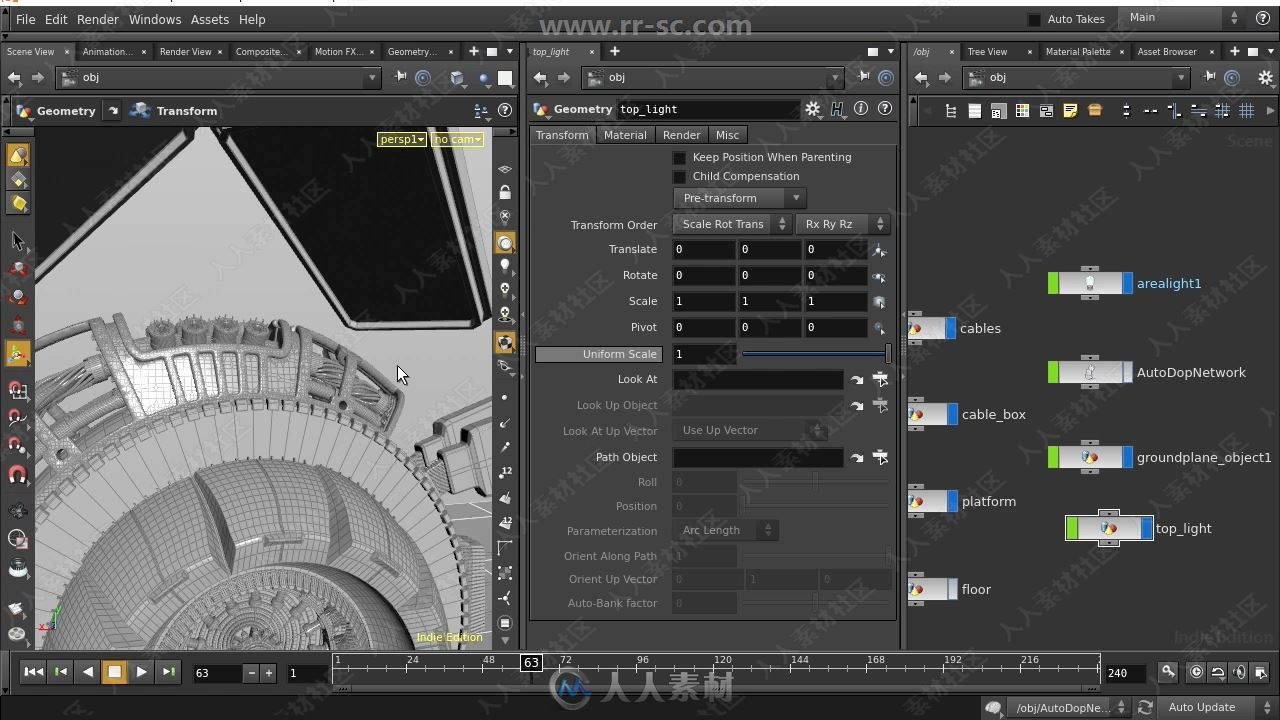Toggle real-time playback clock icon
1280x720 pixels.
(x=1196, y=672)
